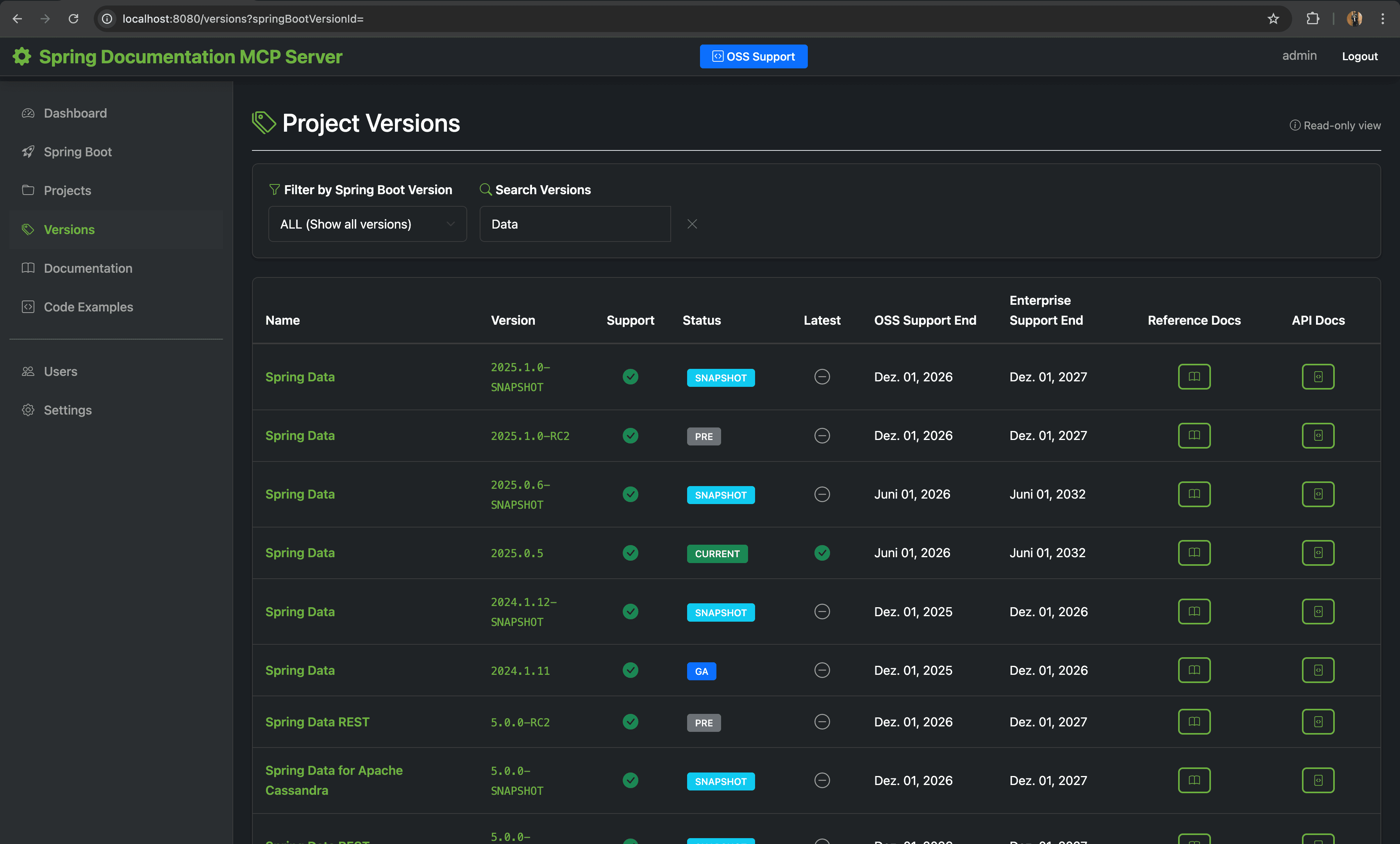Expand the Spring Boot version filter dropdown
The width and height of the screenshot is (1400, 844).
(x=367, y=224)
